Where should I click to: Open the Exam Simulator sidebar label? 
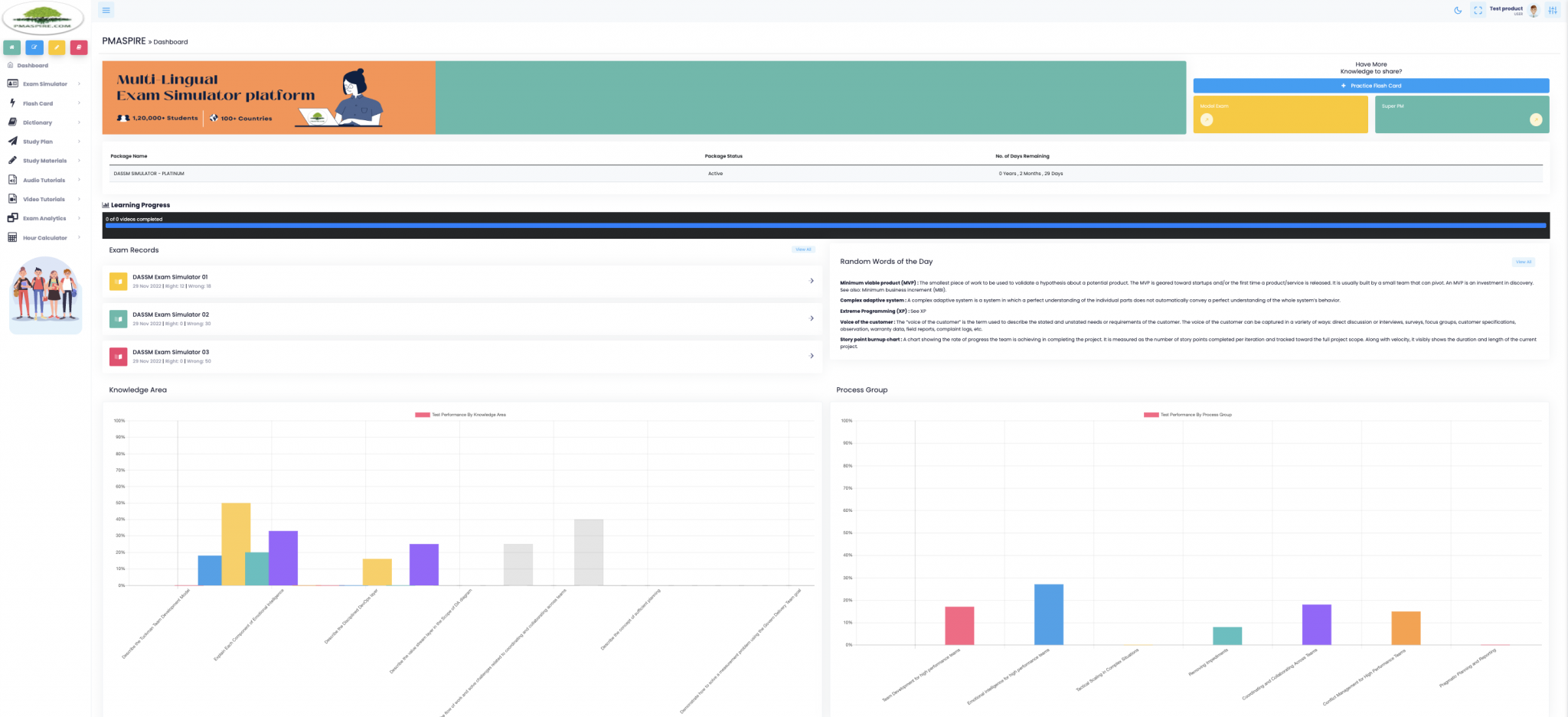[x=45, y=84]
